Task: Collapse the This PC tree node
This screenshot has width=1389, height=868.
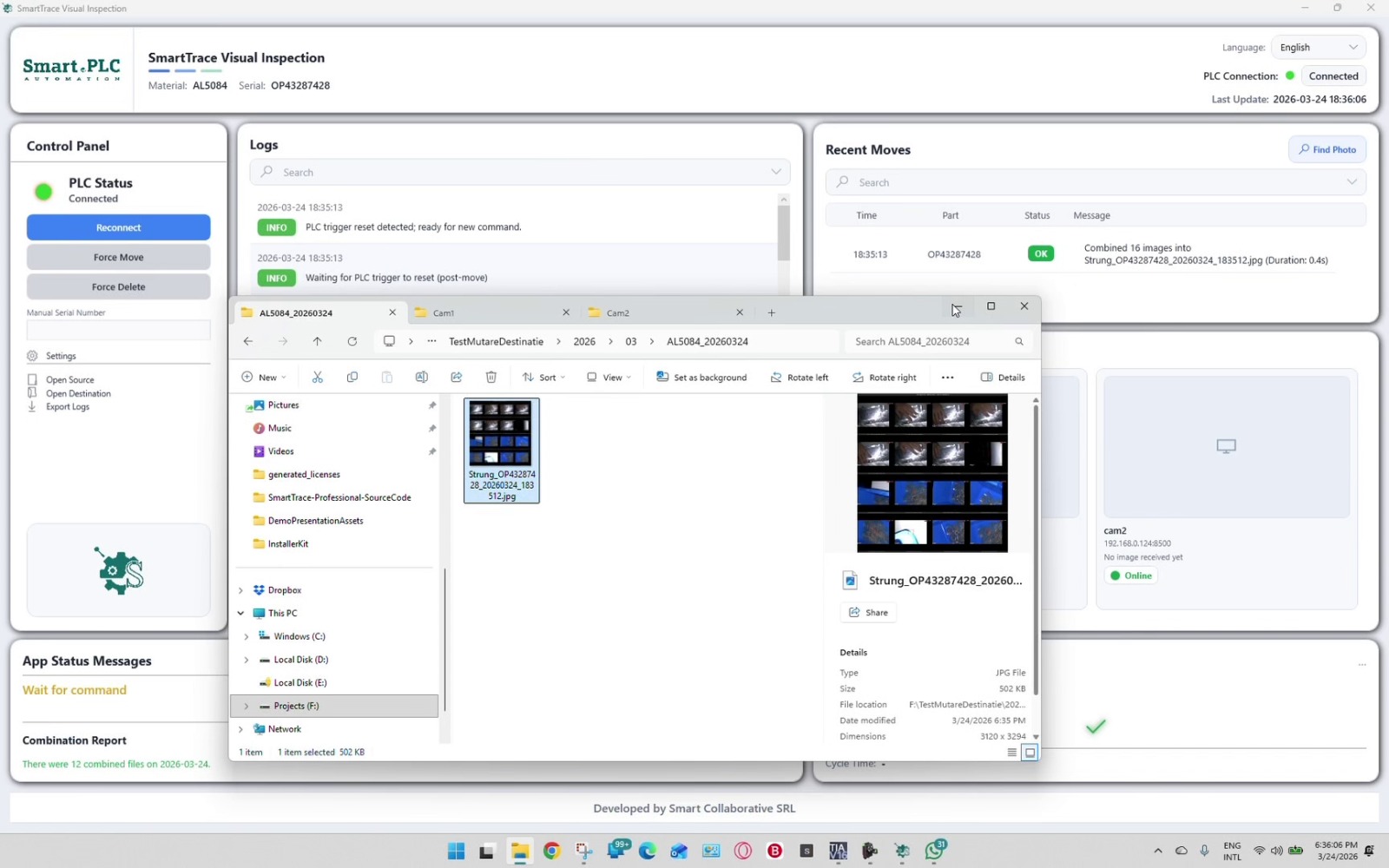Action: click(240, 613)
